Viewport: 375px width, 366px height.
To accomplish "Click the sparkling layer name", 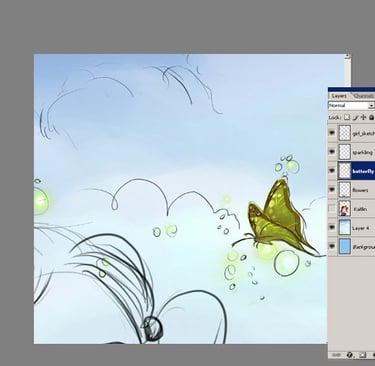I will (362, 152).
